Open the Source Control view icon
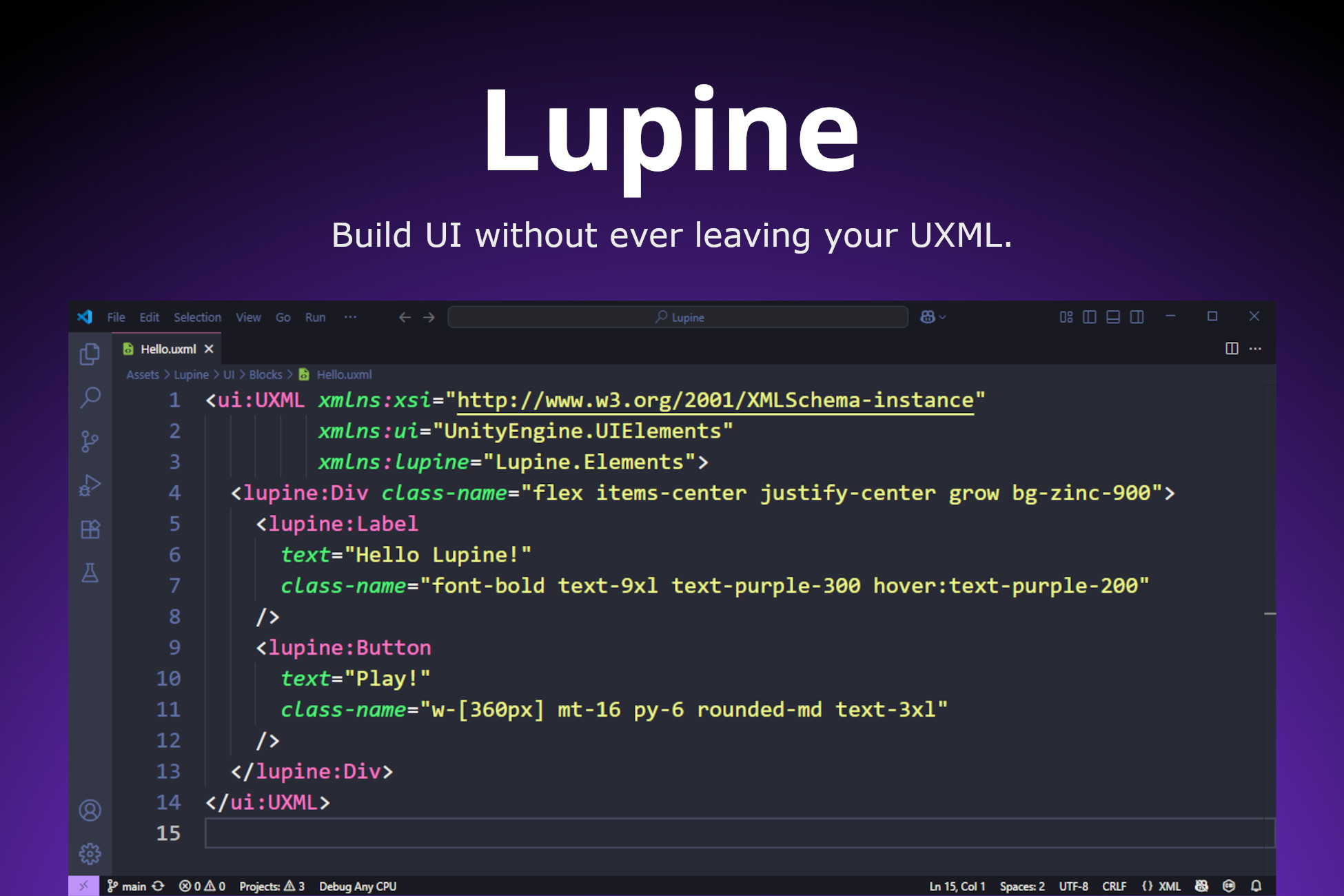 (x=90, y=441)
